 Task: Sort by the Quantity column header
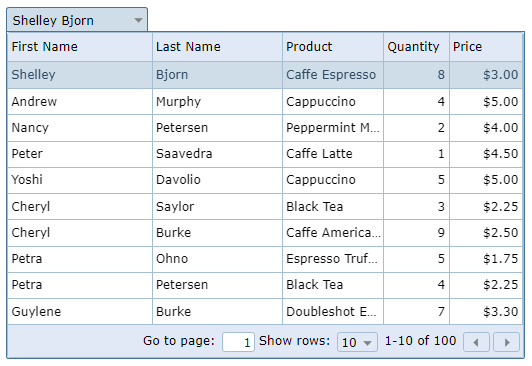pyautogui.click(x=417, y=47)
